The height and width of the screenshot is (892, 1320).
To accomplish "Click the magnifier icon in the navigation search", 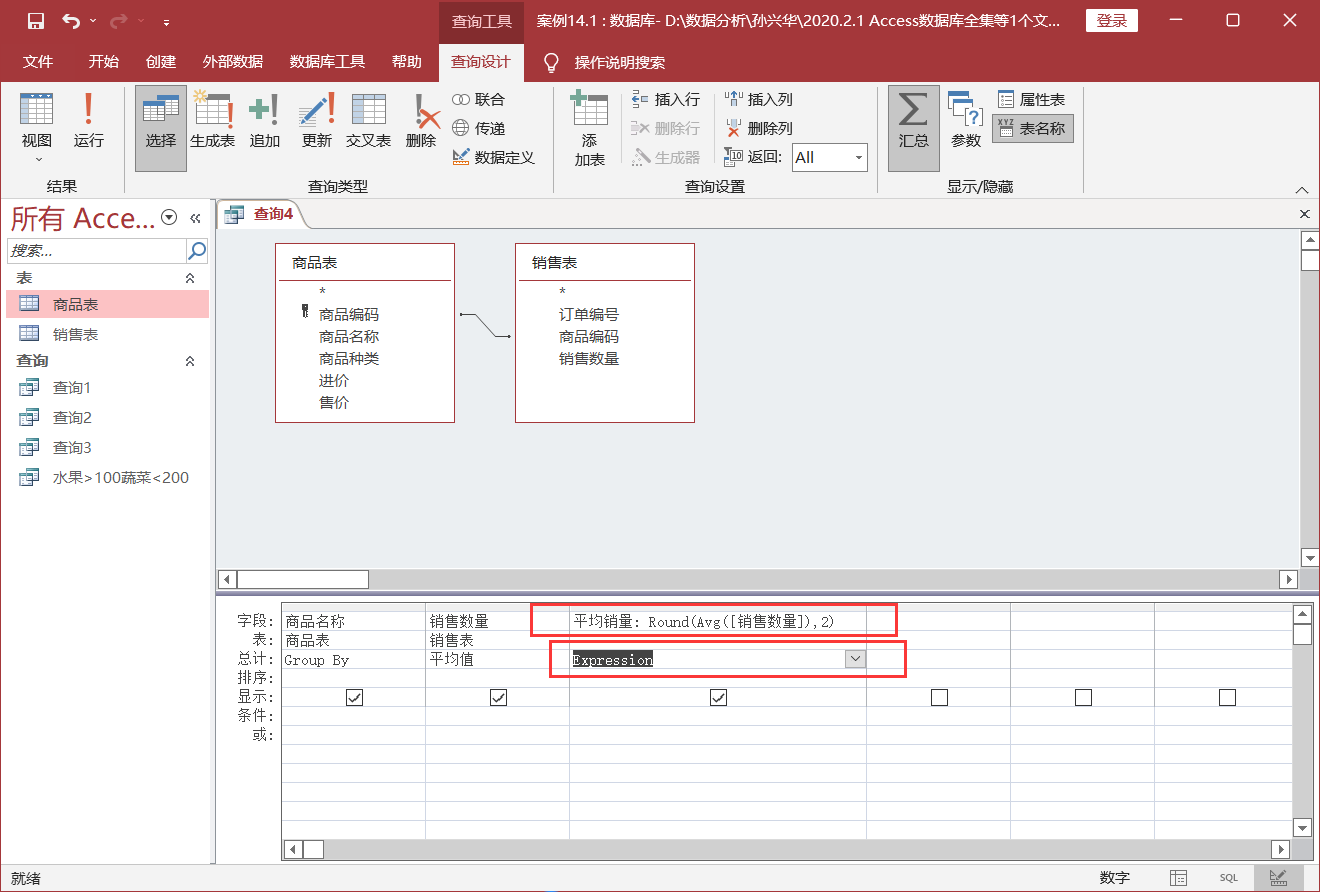I will pos(197,250).
